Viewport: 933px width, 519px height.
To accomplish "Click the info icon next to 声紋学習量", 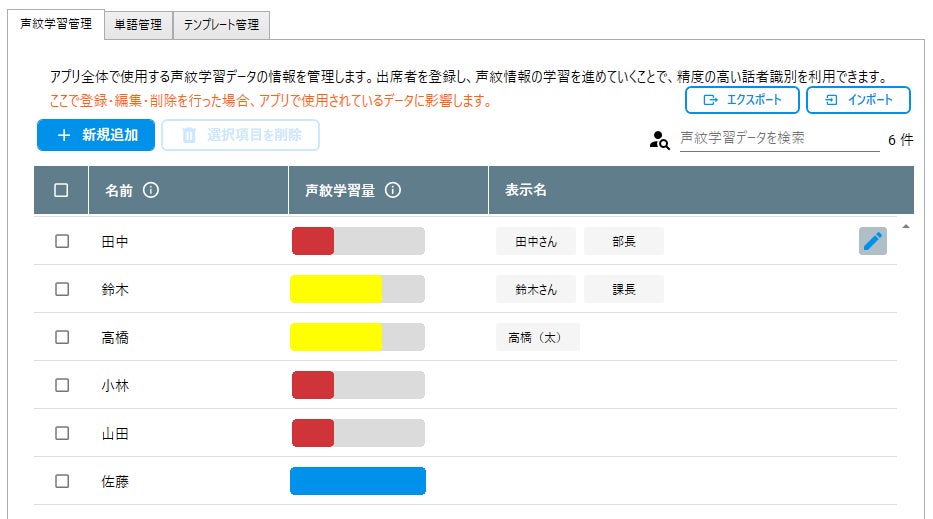I will [x=393, y=190].
